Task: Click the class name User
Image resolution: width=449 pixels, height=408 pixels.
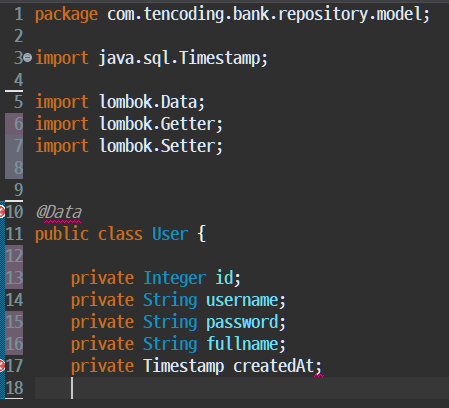Action: click(x=170, y=234)
